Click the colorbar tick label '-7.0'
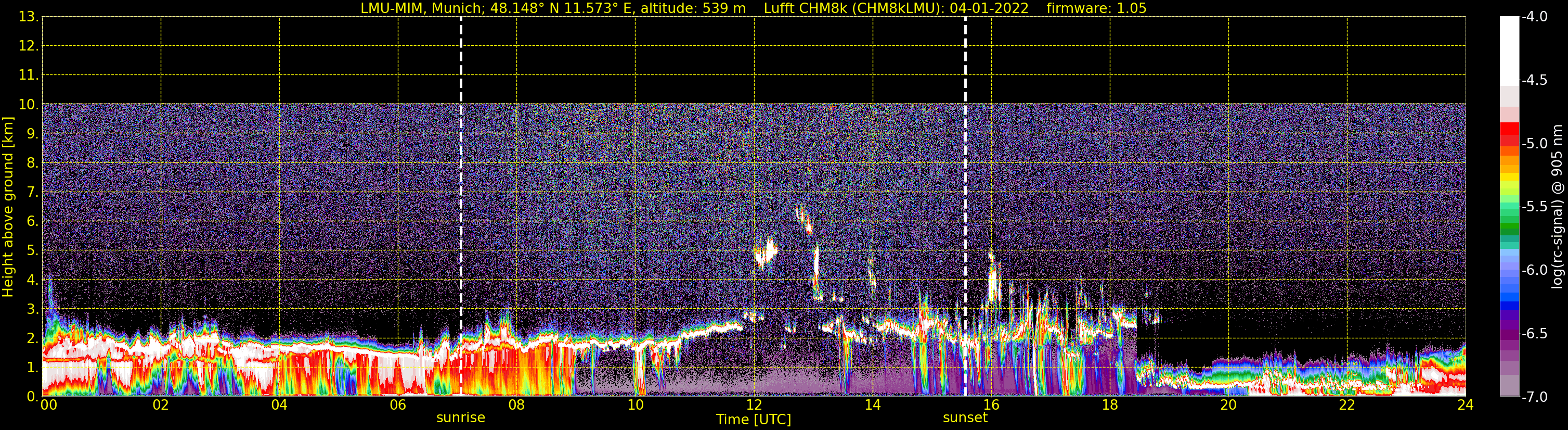The height and width of the screenshot is (430, 1568). click(x=1535, y=397)
